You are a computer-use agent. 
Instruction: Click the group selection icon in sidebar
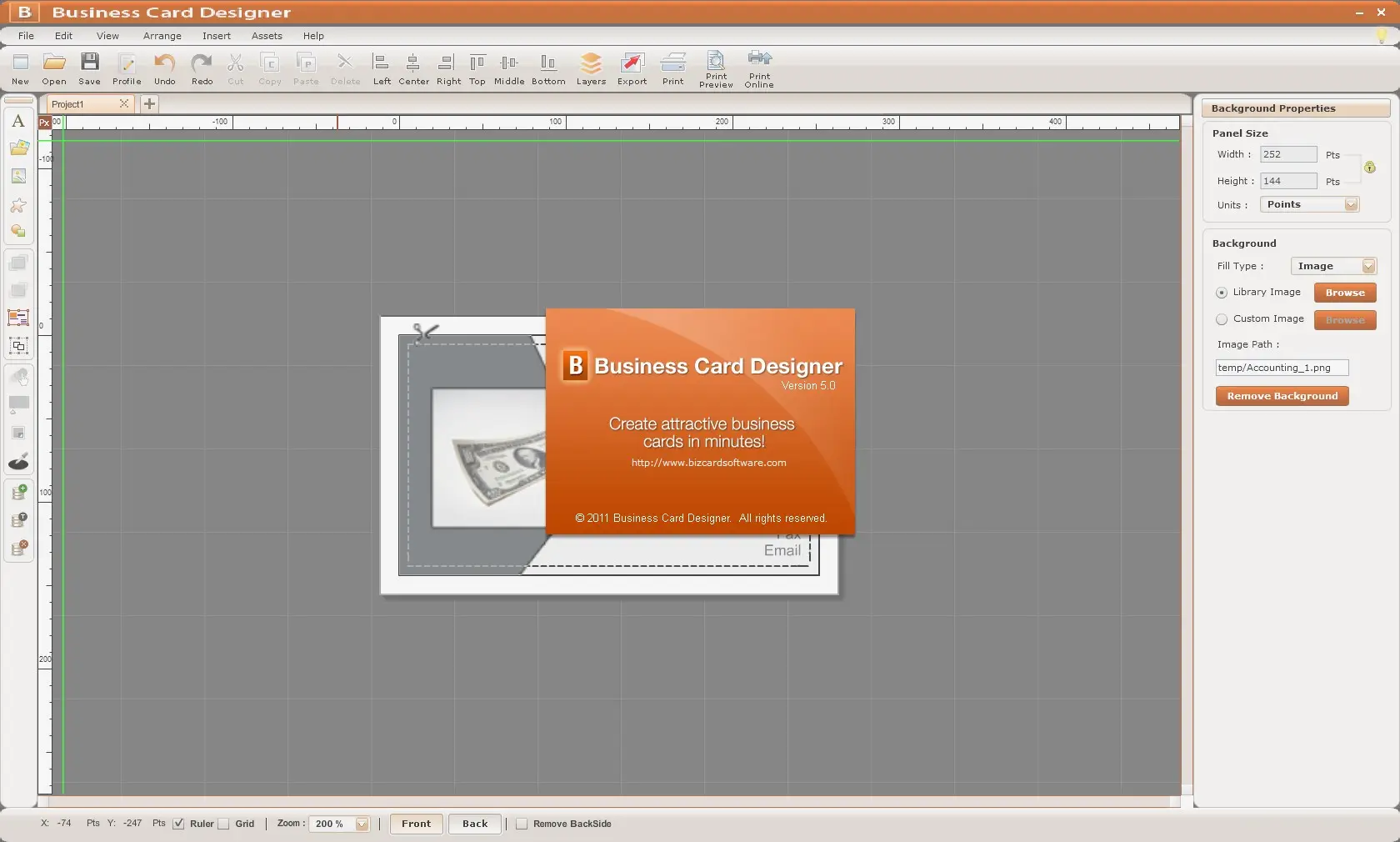pos(18,346)
